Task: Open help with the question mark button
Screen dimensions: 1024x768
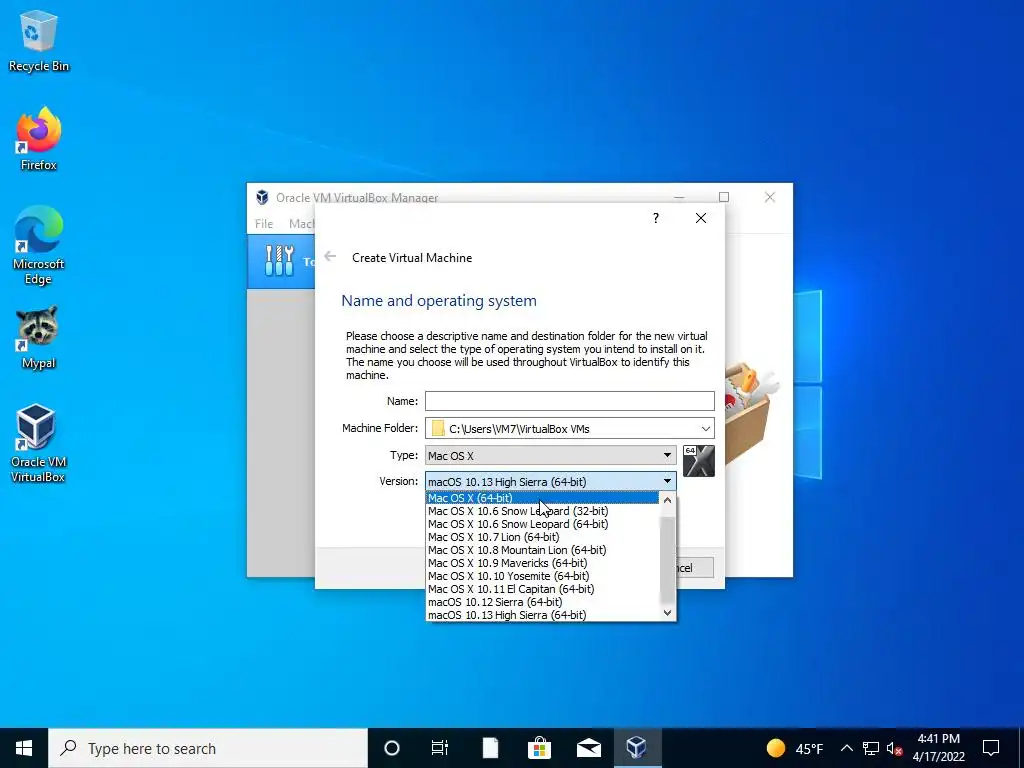Action: coord(656,218)
